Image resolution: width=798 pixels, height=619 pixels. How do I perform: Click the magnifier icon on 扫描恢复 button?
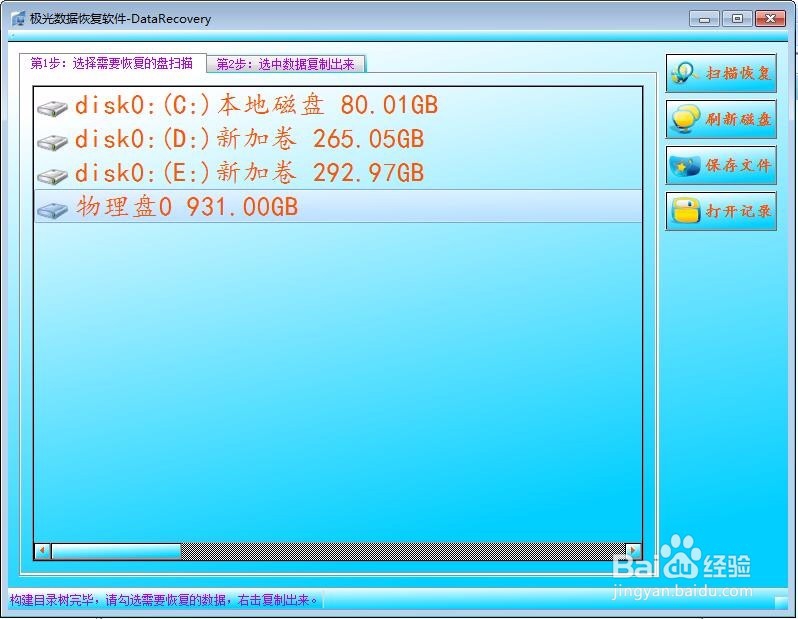pyautogui.click(x=685, y=73)
